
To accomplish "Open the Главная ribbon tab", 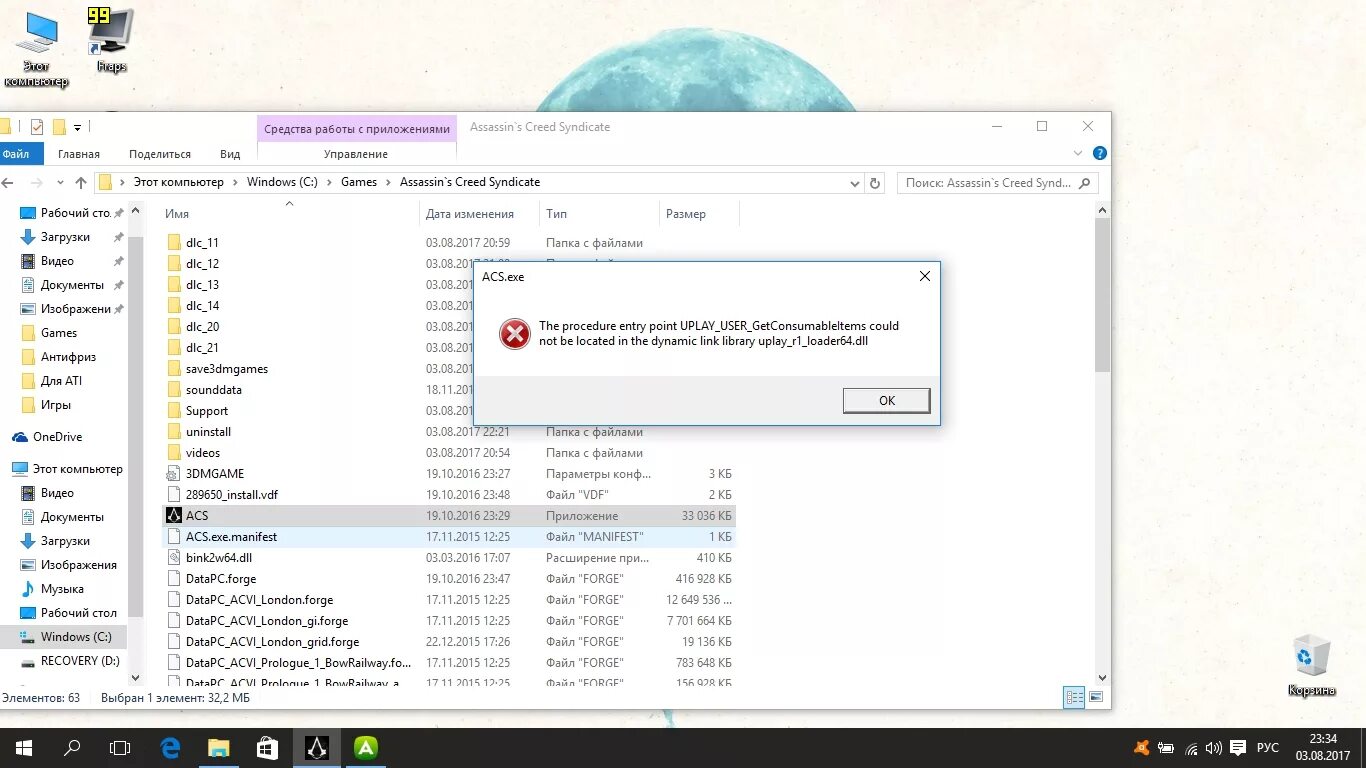I will click(79, 154).
